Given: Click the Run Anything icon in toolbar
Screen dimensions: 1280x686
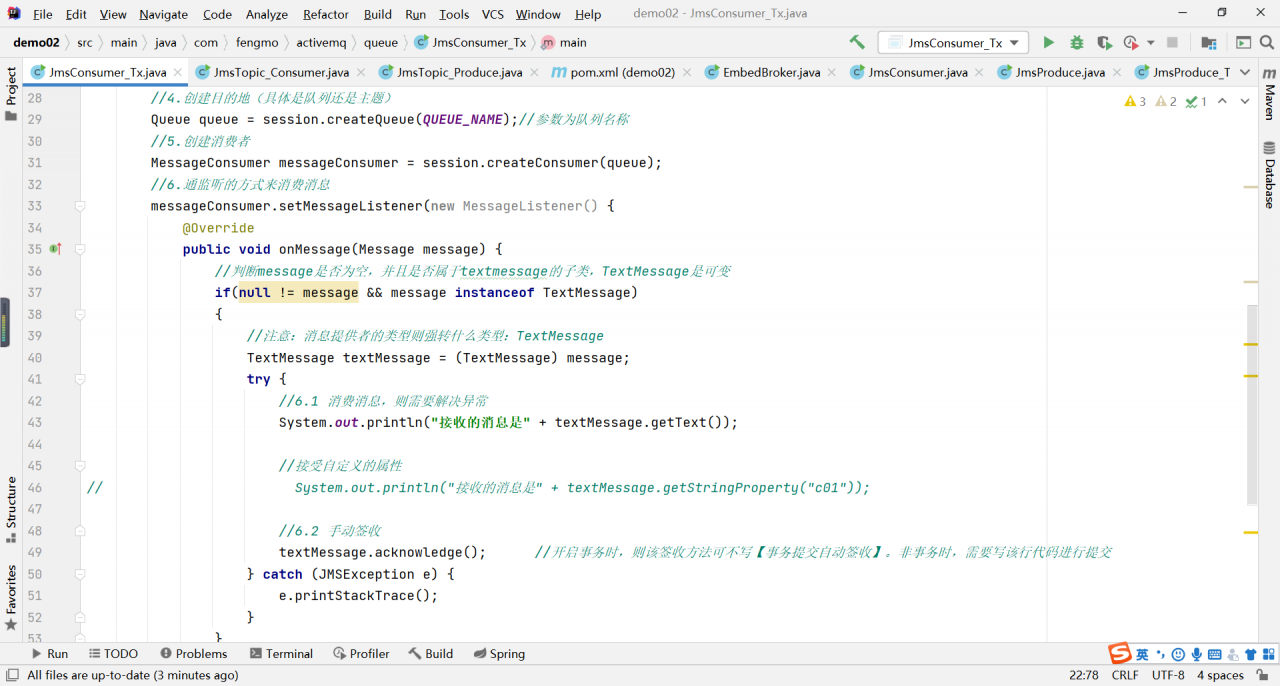Looking at the screenshot, I should click(1243, 43).
